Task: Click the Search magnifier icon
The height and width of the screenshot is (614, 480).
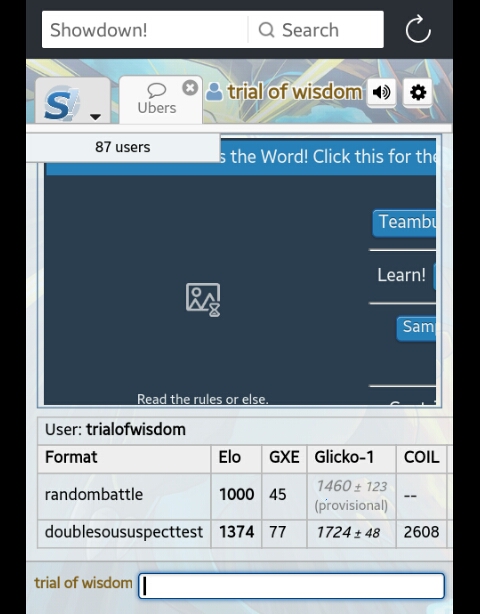Action: pyautogui.click(x=266, y=30)
